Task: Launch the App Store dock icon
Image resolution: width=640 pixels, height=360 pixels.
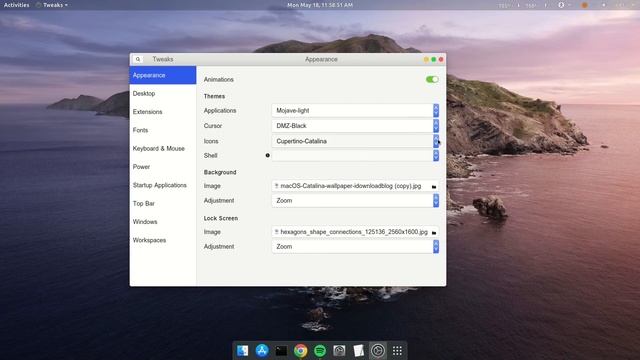Action: 262,351
